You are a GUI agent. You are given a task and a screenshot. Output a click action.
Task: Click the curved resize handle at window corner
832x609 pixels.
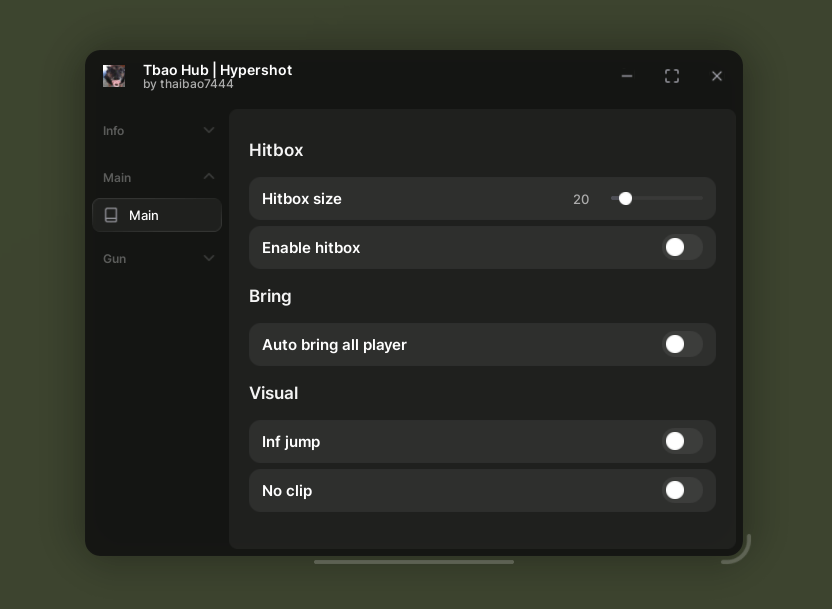[740, 553]
